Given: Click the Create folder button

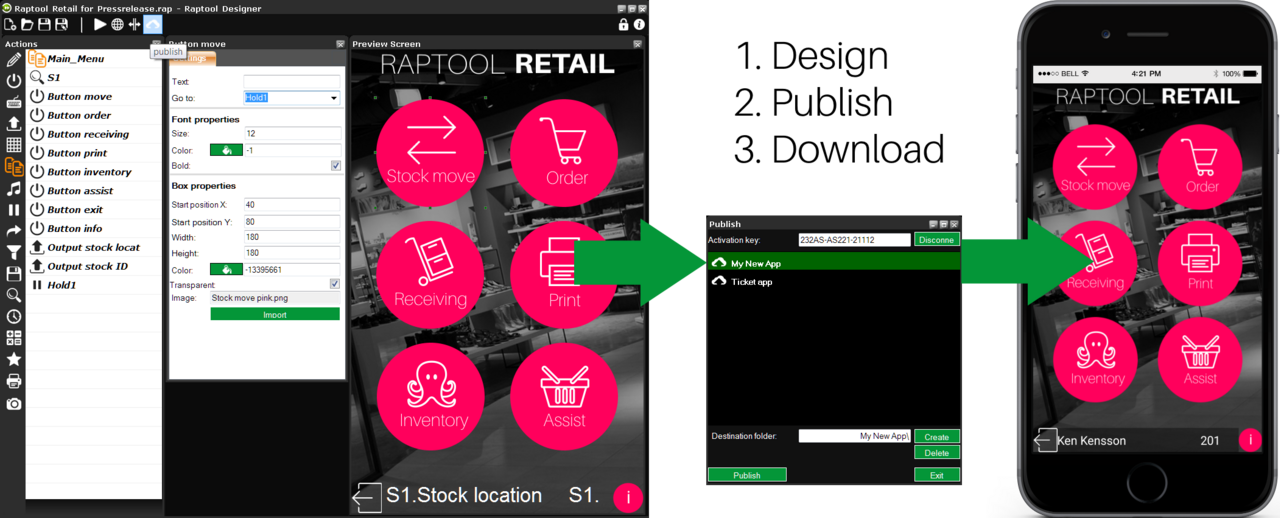Looking at the screenshot, I should [x=937, y=437].
